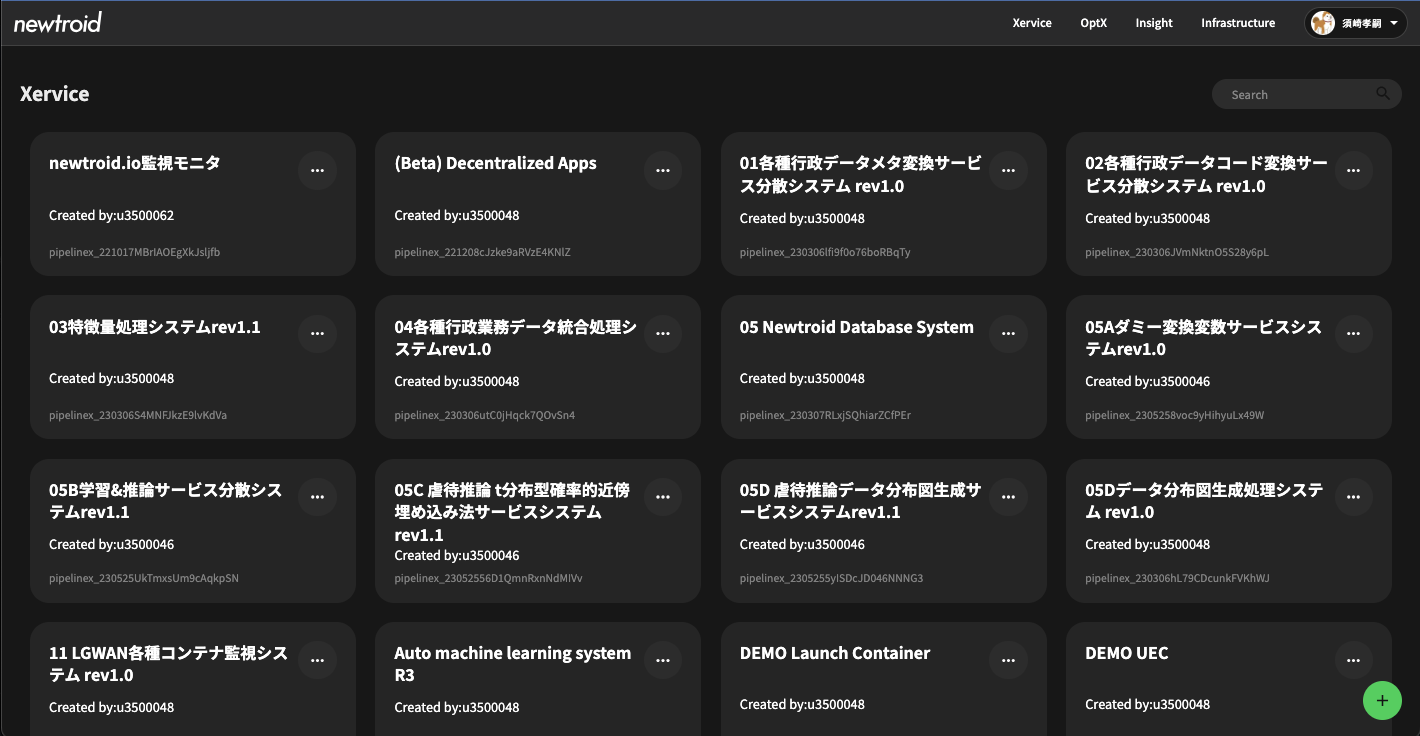Open the (Beta) Decentralized Apps title

(495, 163)
